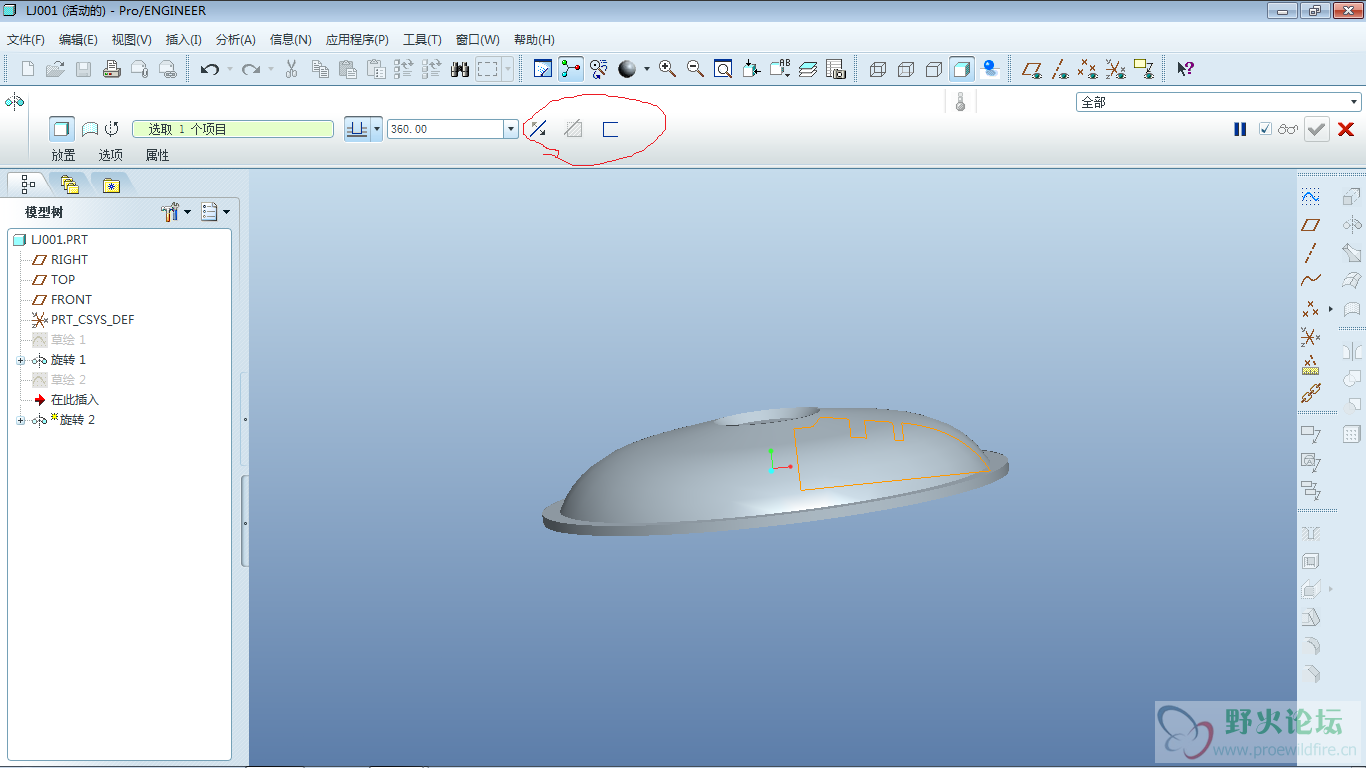Open the angle value dropdown arrow
Image resolution: width=1366 pixels, height=768 pixels.
pyautogui.click(x=512, y=129)
